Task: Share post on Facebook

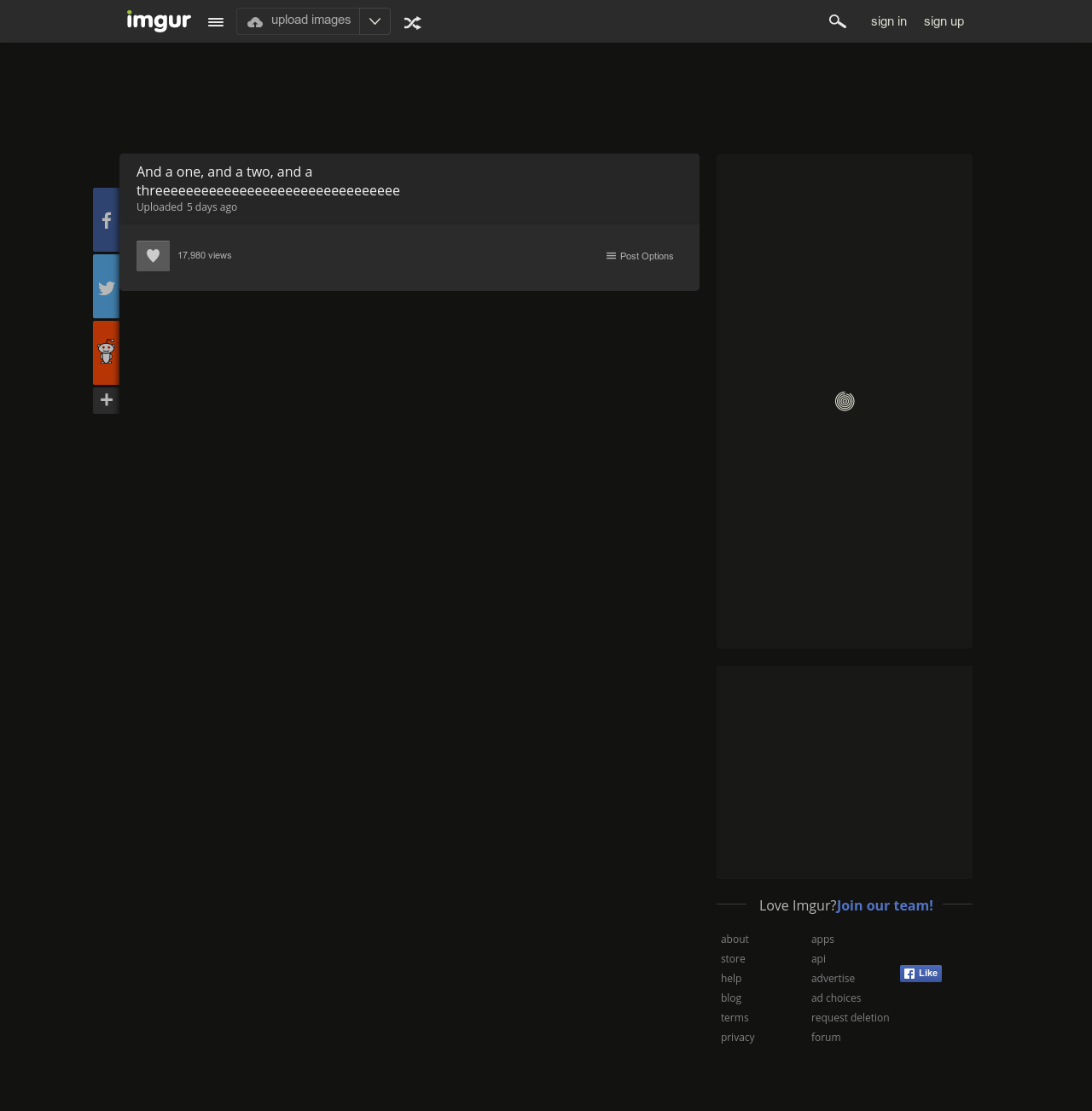Action: (106, 219)
